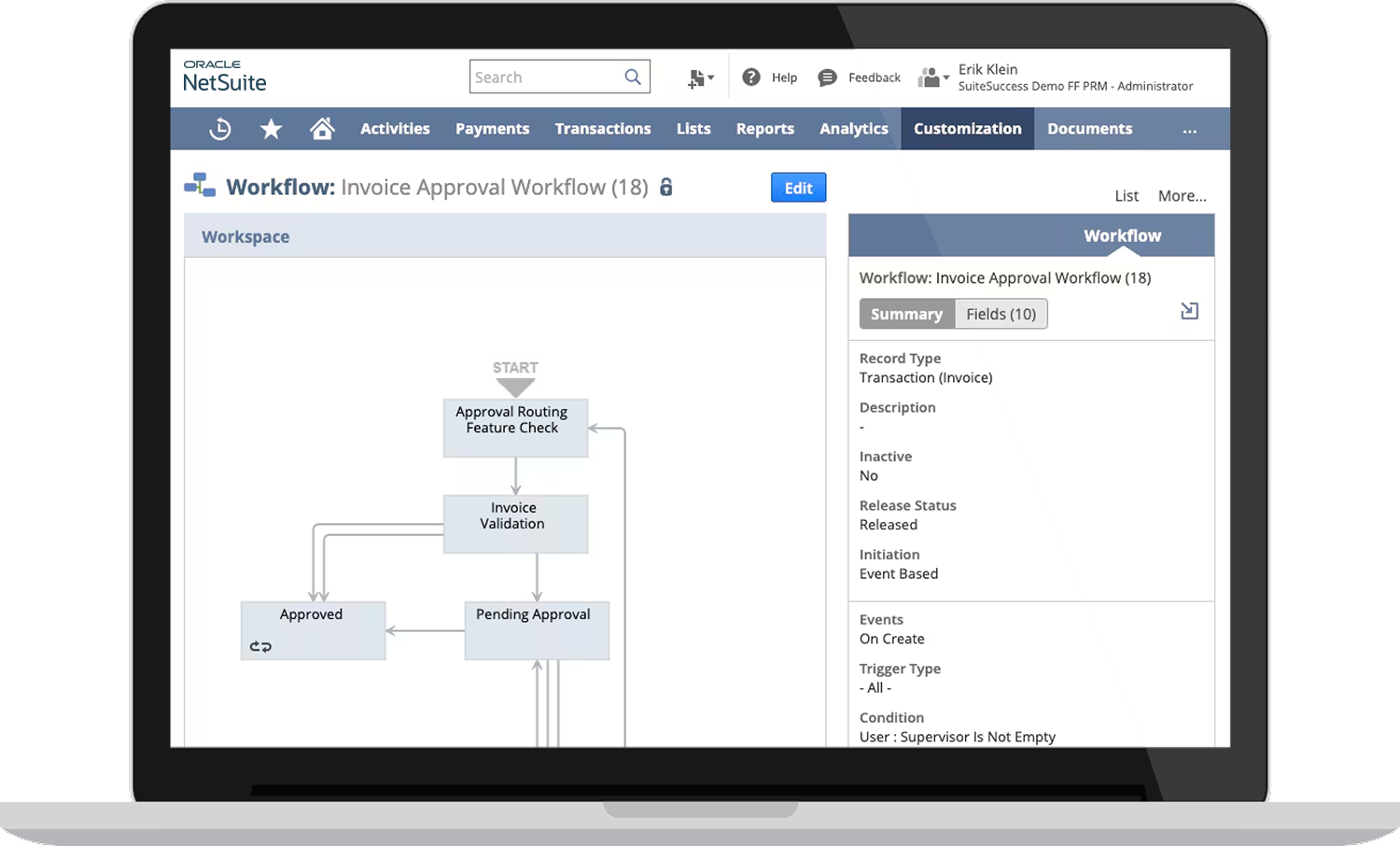Click the Help question mark icon
This screenshot has height=846, width=1400.
(x=752, y=77)
